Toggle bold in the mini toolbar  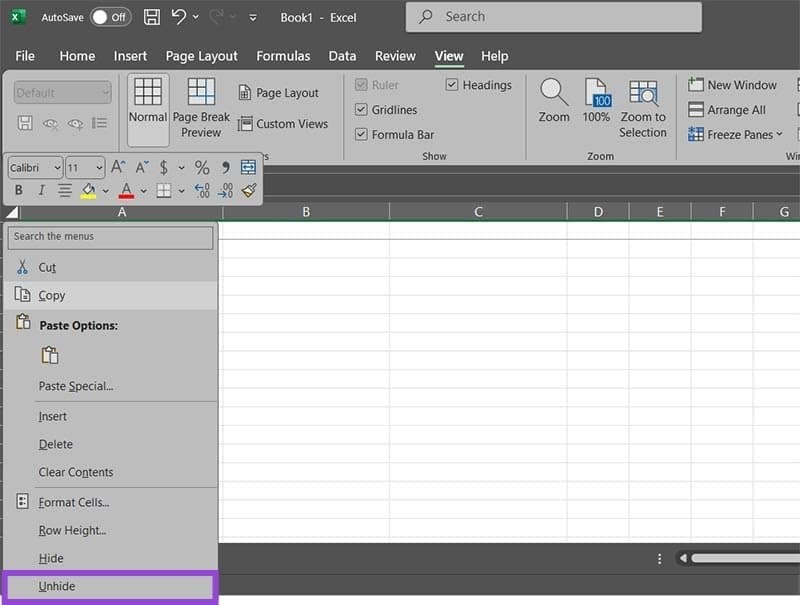click(19, 190)
